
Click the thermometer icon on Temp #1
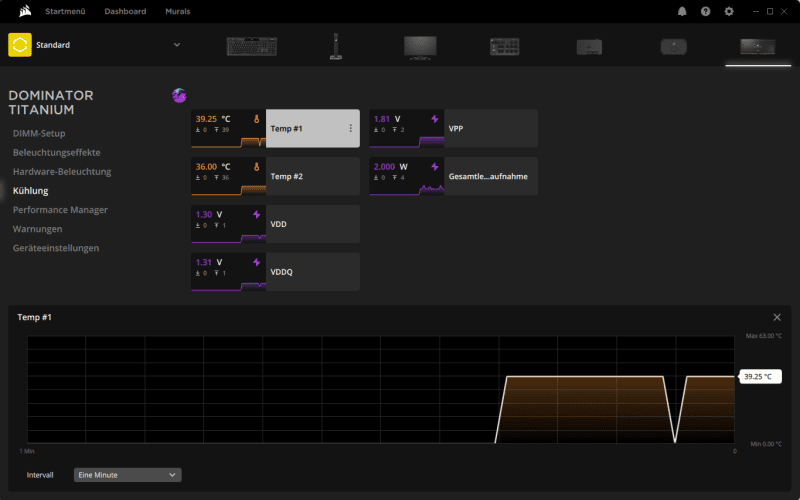pos(257,119)
